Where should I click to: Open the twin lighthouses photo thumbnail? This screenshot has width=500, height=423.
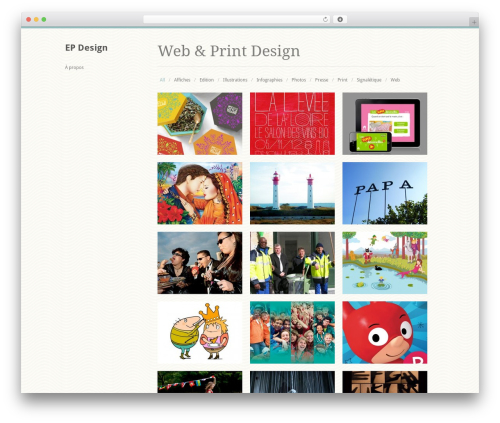pos(292,193)
